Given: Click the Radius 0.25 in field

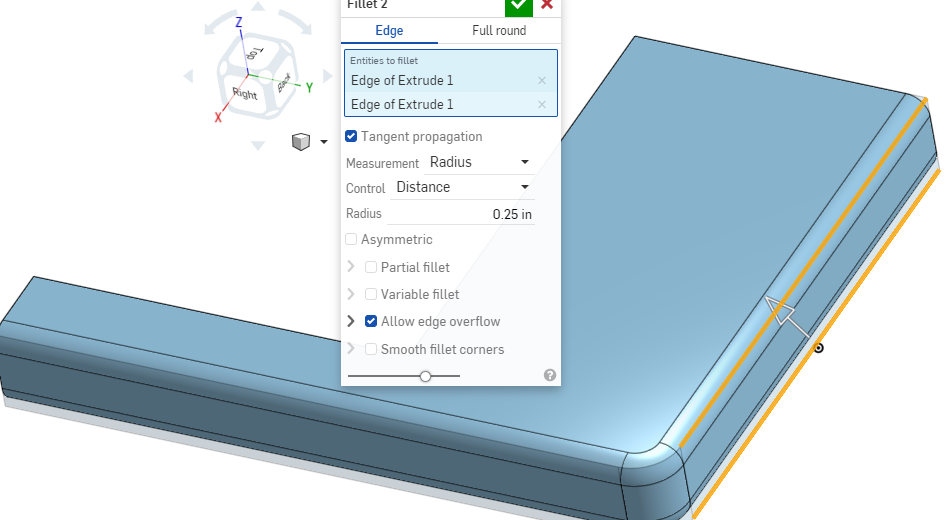Looking at the screenshot, I should tap(461, 214).
